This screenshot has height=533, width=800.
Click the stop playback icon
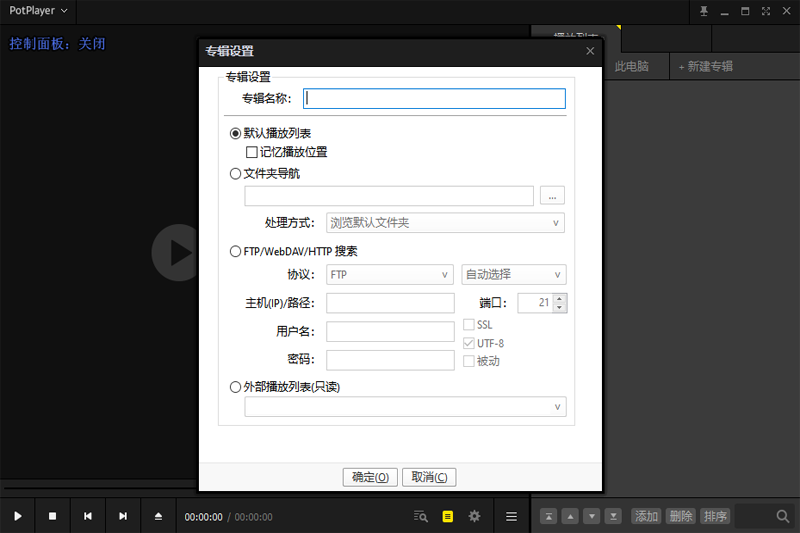(x=53, y=516)
